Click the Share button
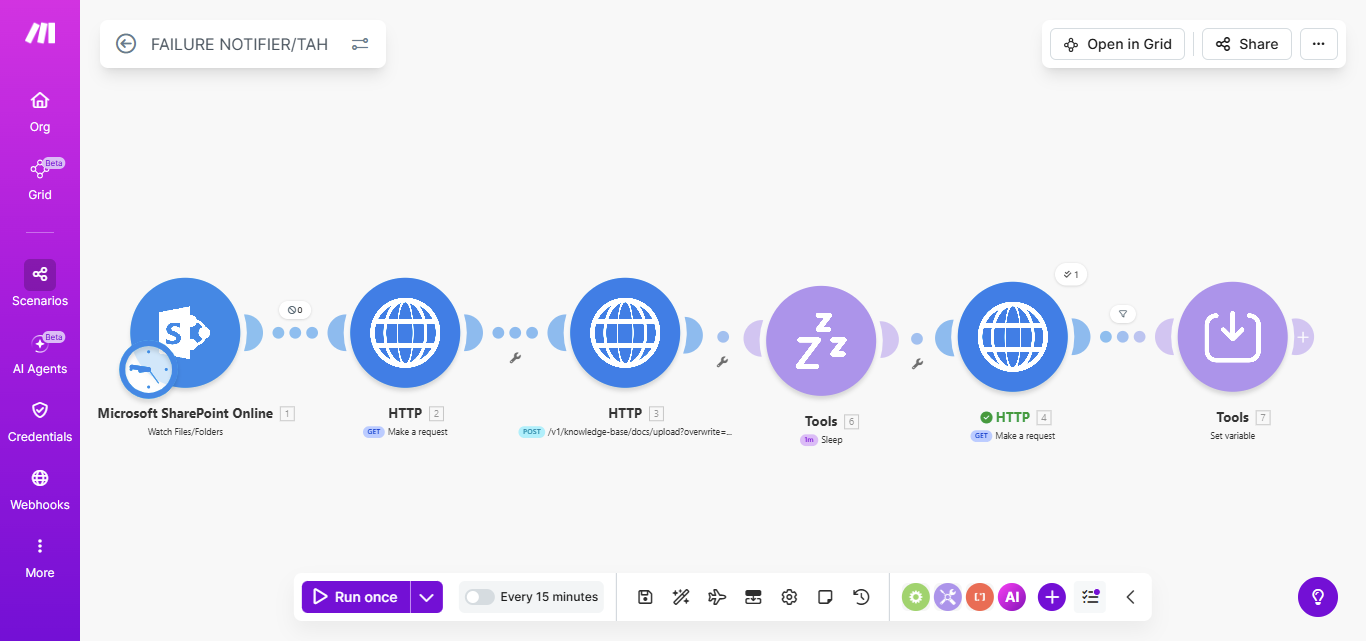This screenshot has width=1366, height=641. coord(1247,44)
